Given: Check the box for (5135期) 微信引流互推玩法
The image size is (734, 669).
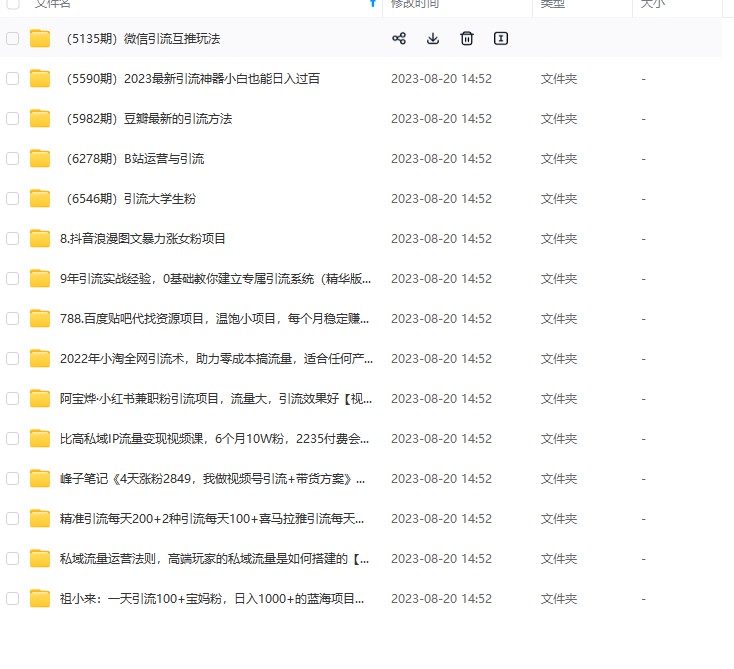Looking at the screenshot, I should (13, 38).
